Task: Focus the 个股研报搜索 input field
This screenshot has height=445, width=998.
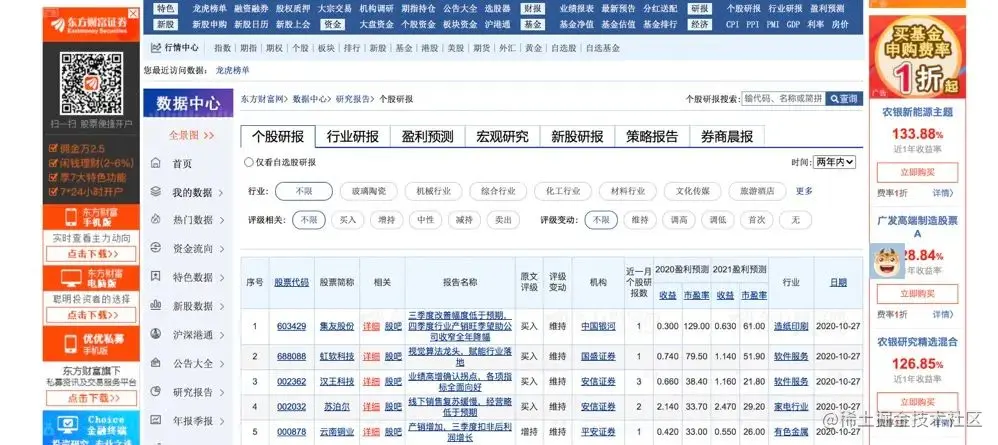Action: pos(784,99)
